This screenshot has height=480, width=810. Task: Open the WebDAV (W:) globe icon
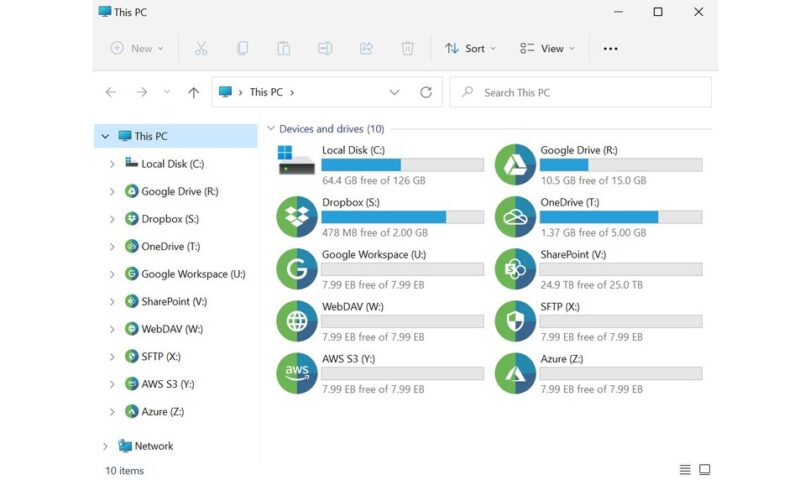[x=296, y=321]
